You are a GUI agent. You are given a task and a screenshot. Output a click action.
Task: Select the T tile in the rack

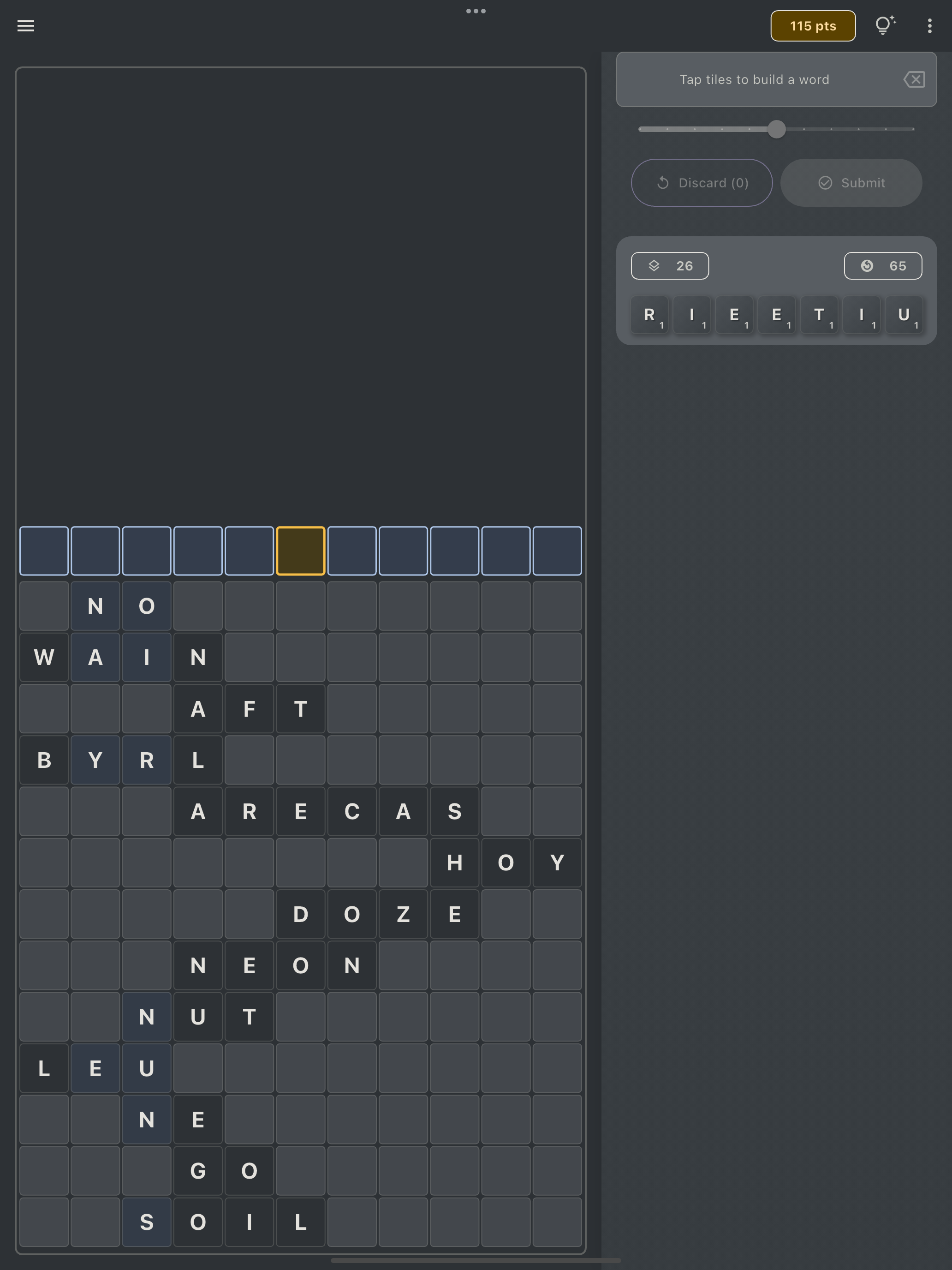[x=819, y=315]
